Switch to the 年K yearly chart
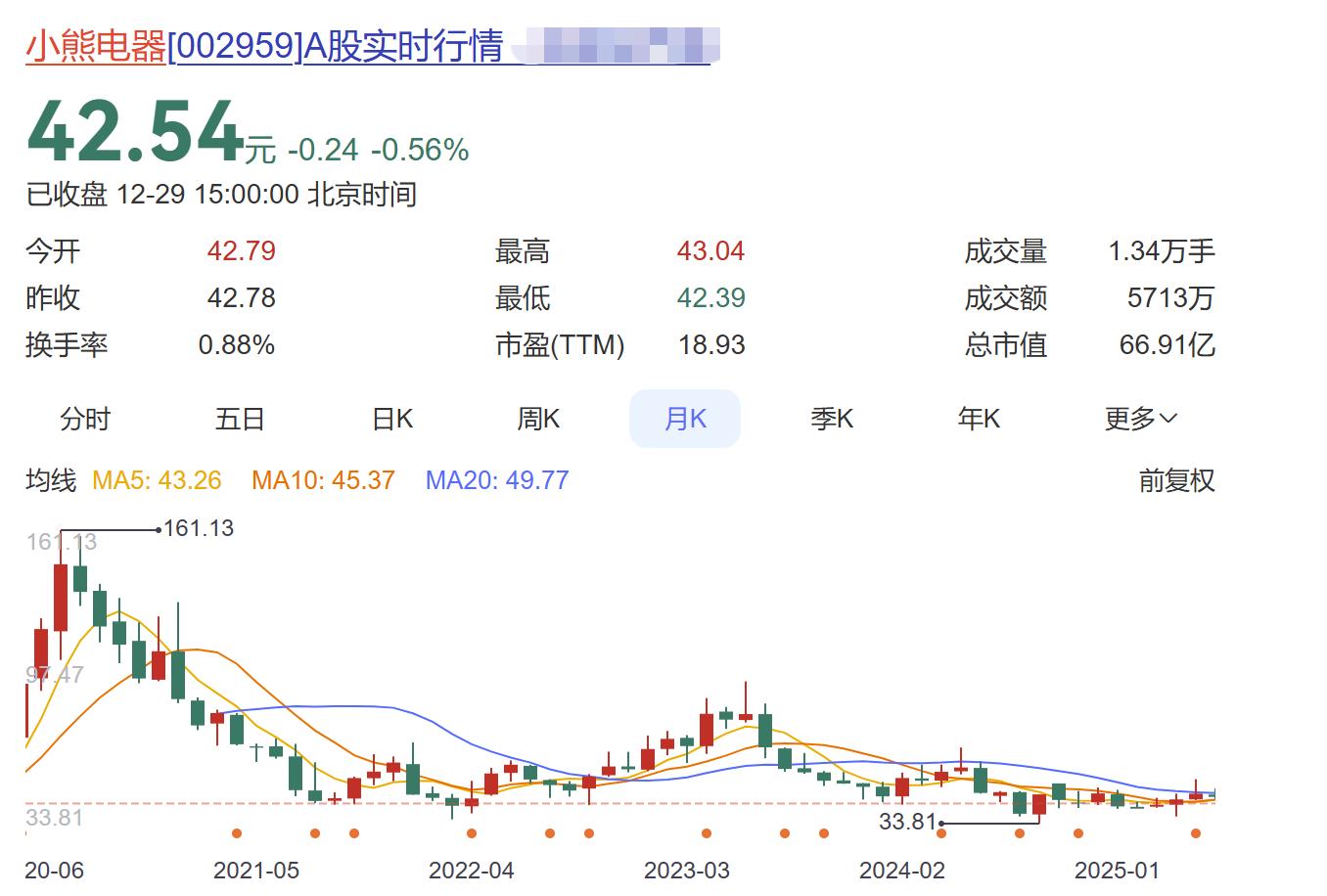 coord(979,419)
